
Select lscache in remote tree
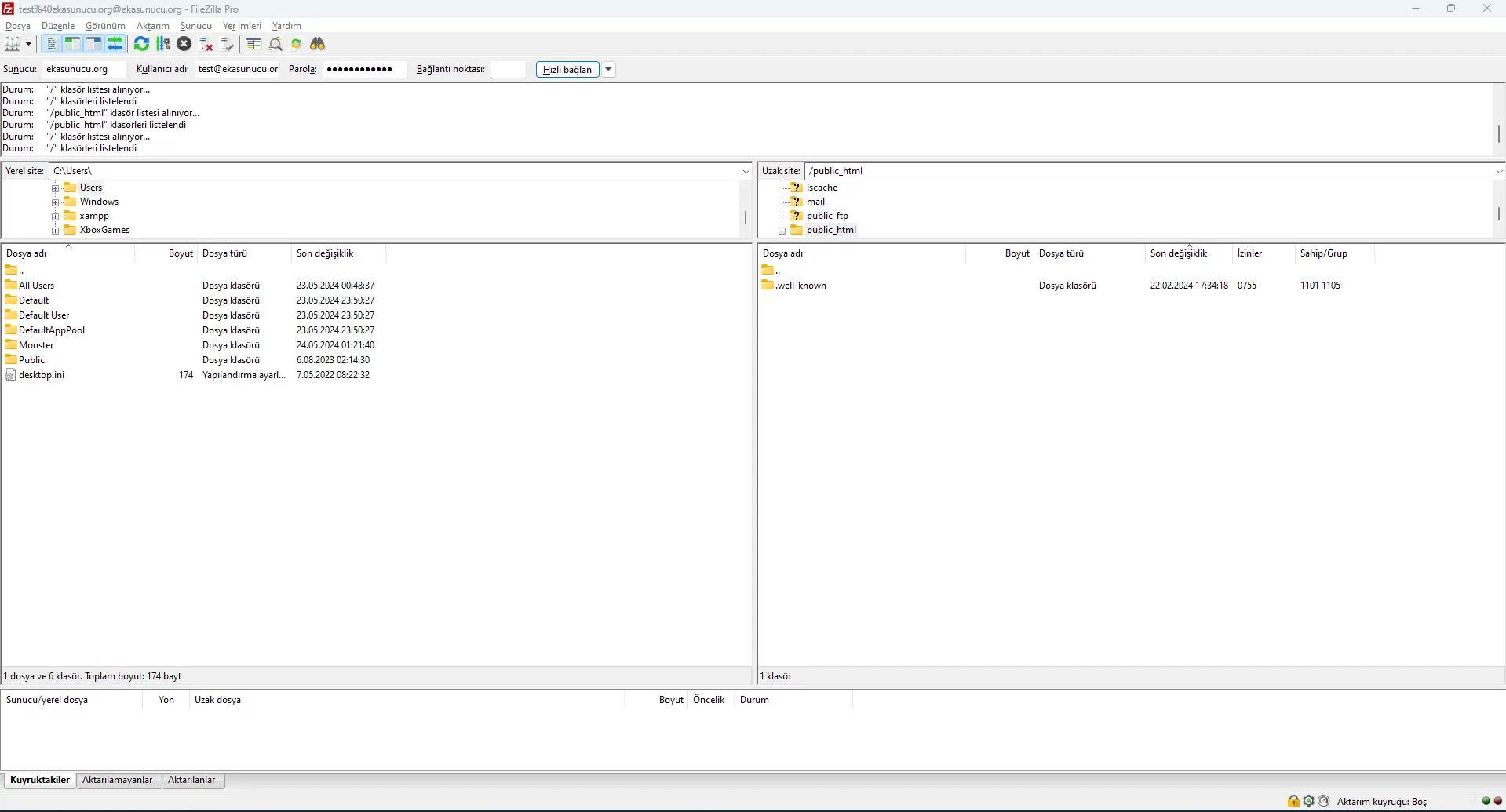click(x=822, y=188)
